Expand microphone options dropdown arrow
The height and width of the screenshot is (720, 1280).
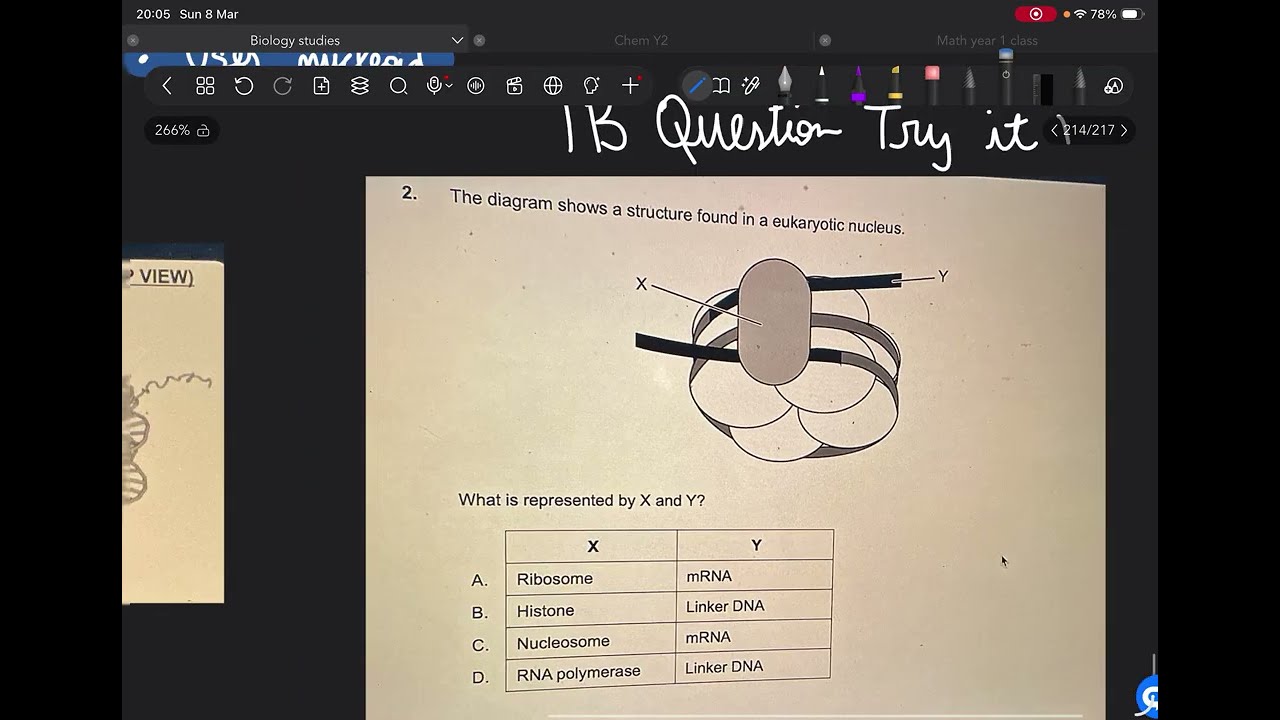(x=449, y=86)
